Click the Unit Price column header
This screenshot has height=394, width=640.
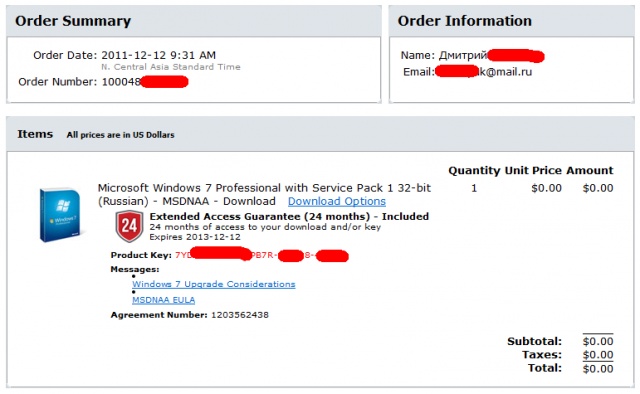click(x=533, y=170)
